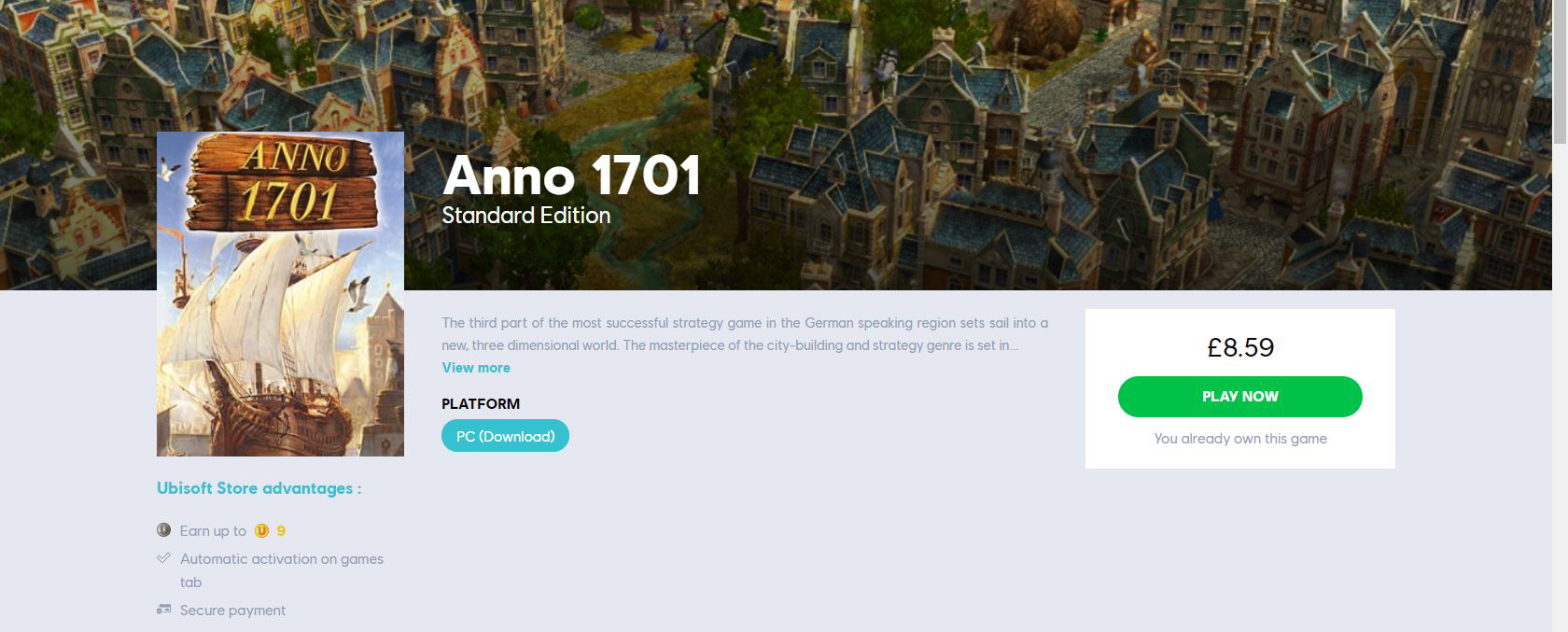Image resolution: width=1568 pixels, height=632 pixels.
Task: Click the Ubisoft Store advantages heading
Action: pyautogui.click(x=259, y=488)
